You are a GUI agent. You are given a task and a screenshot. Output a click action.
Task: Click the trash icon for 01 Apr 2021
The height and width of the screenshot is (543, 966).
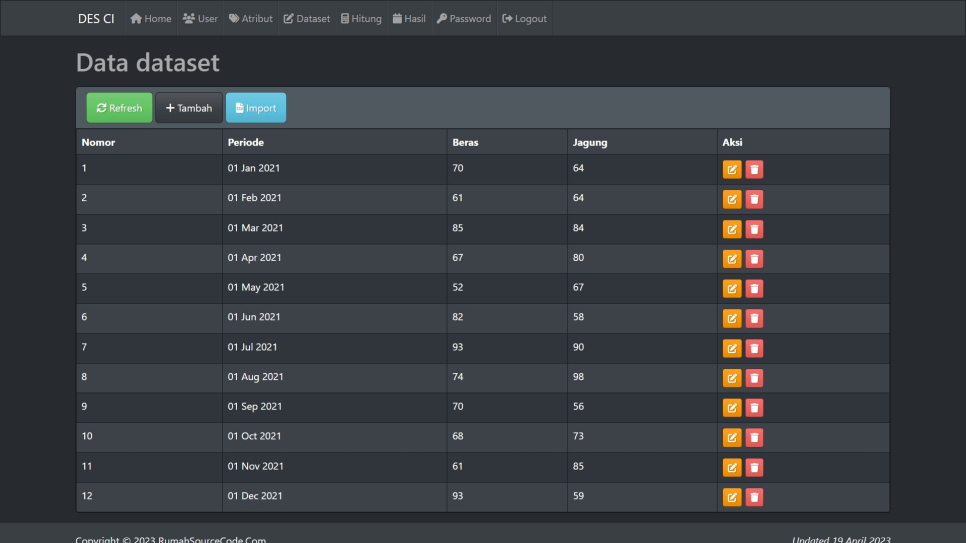click(x=754, y=259)
